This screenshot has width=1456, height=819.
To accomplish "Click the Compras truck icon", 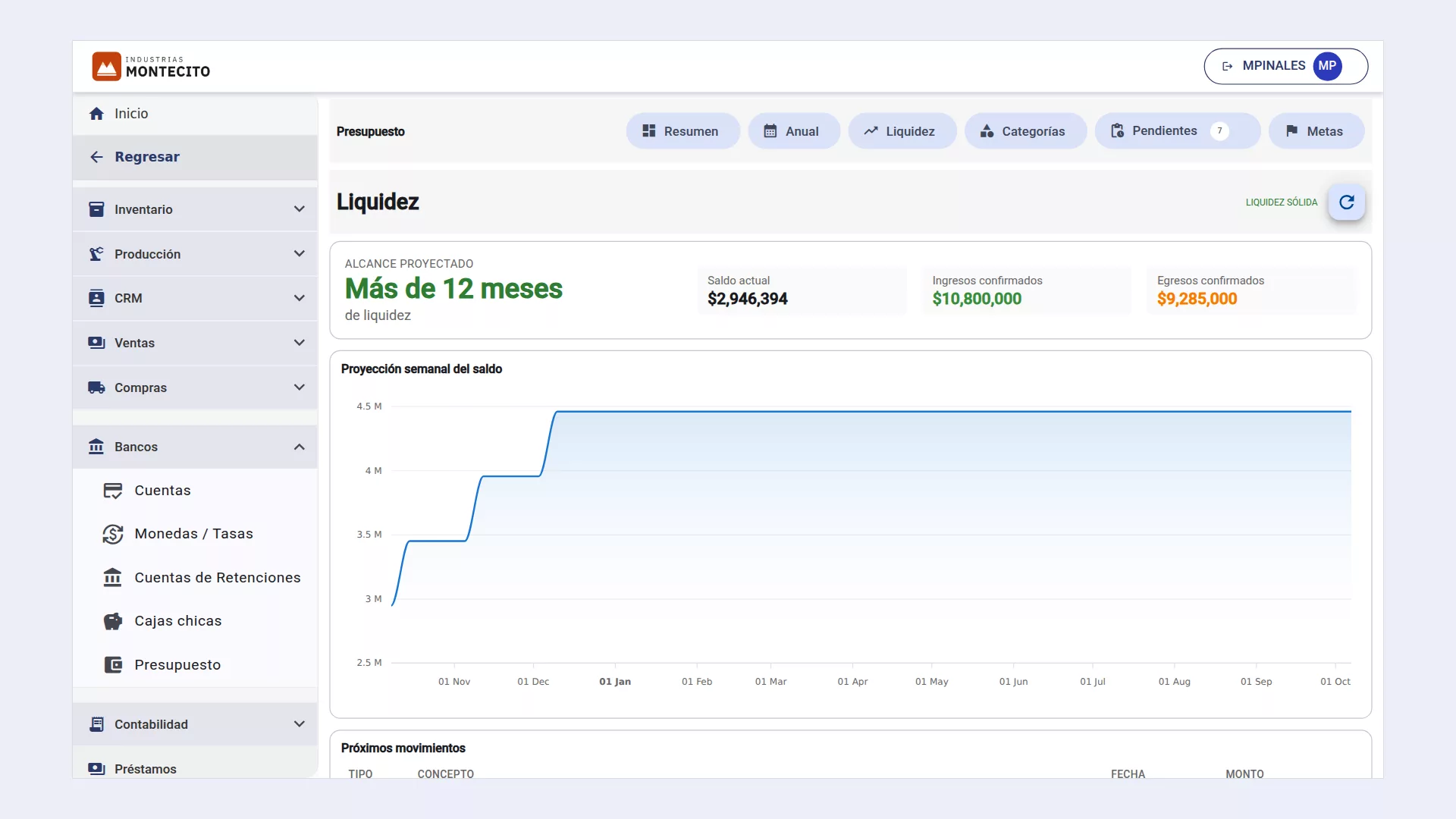I will point(96,388).
